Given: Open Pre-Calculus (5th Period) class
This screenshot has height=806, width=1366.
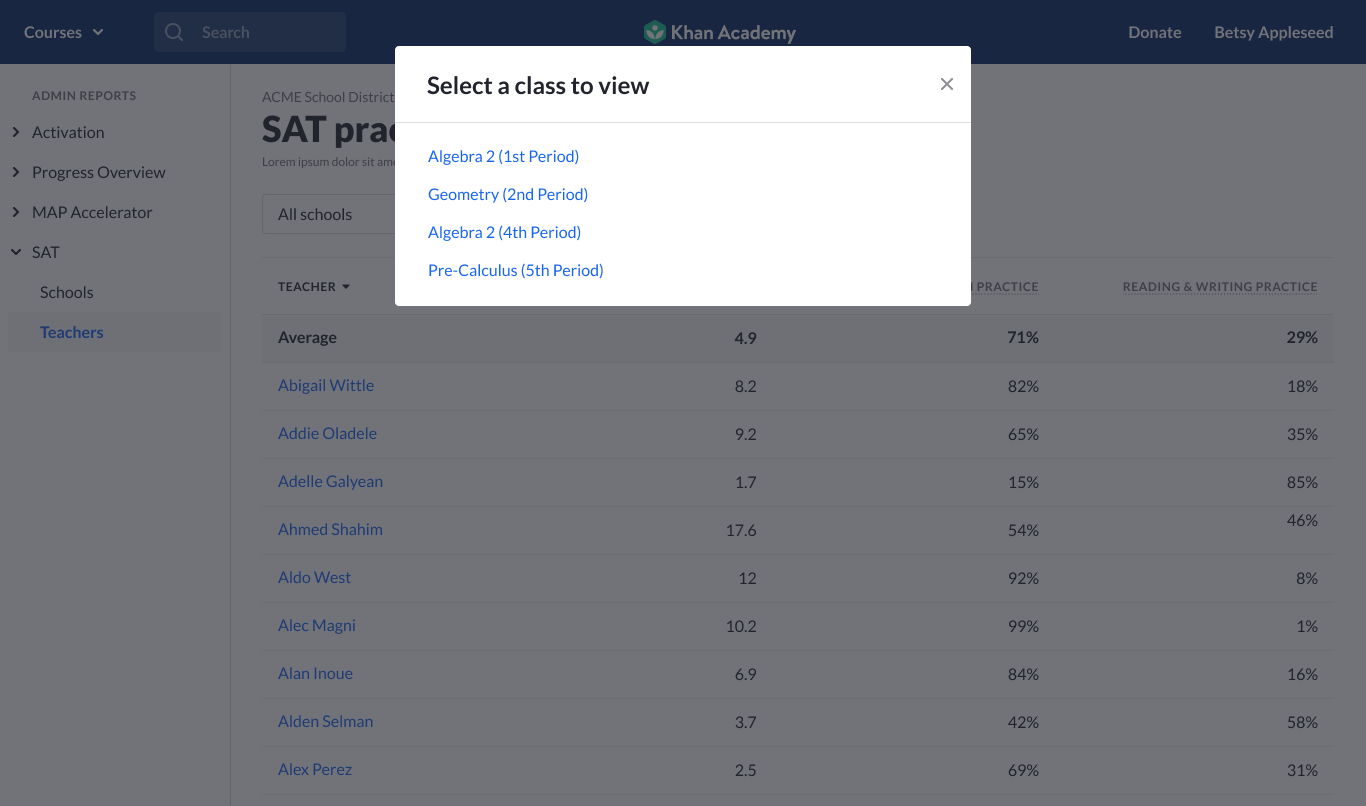Looking at the screenshot, I should 515,270.
